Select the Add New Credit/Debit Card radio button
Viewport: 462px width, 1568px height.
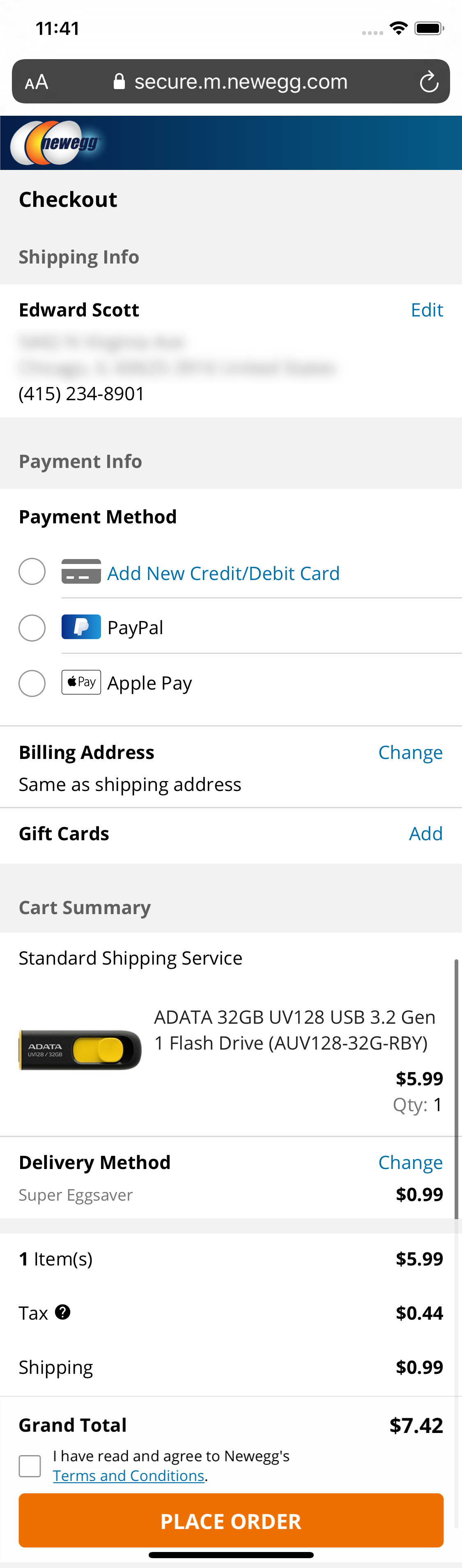[32, 571]
